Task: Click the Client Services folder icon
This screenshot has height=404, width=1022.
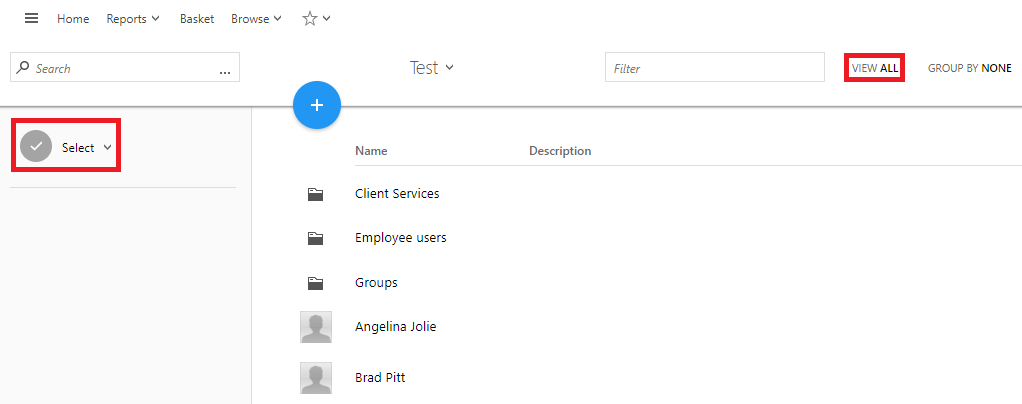Action: point(315,194)
